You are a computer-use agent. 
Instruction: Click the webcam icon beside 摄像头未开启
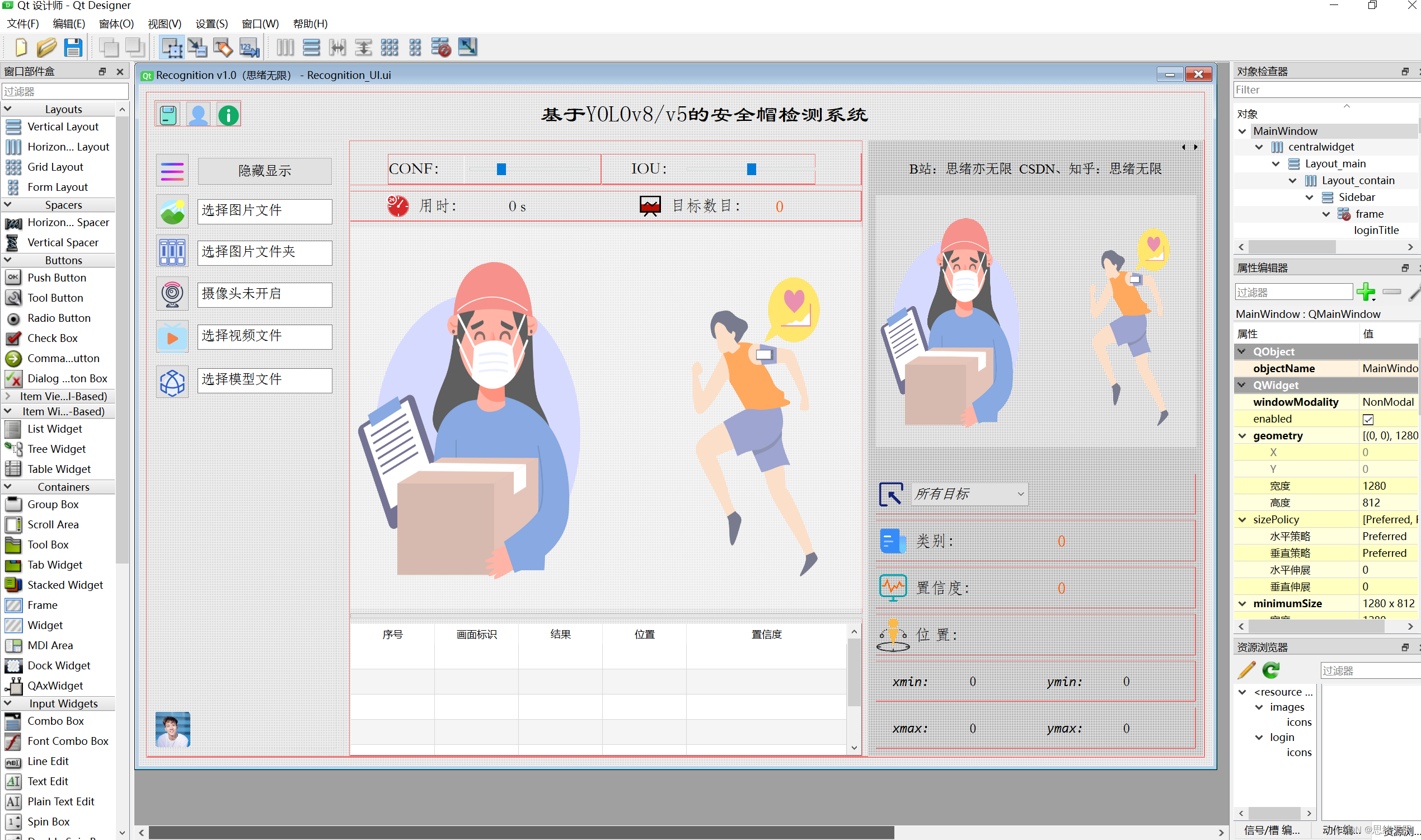point(172,294)
